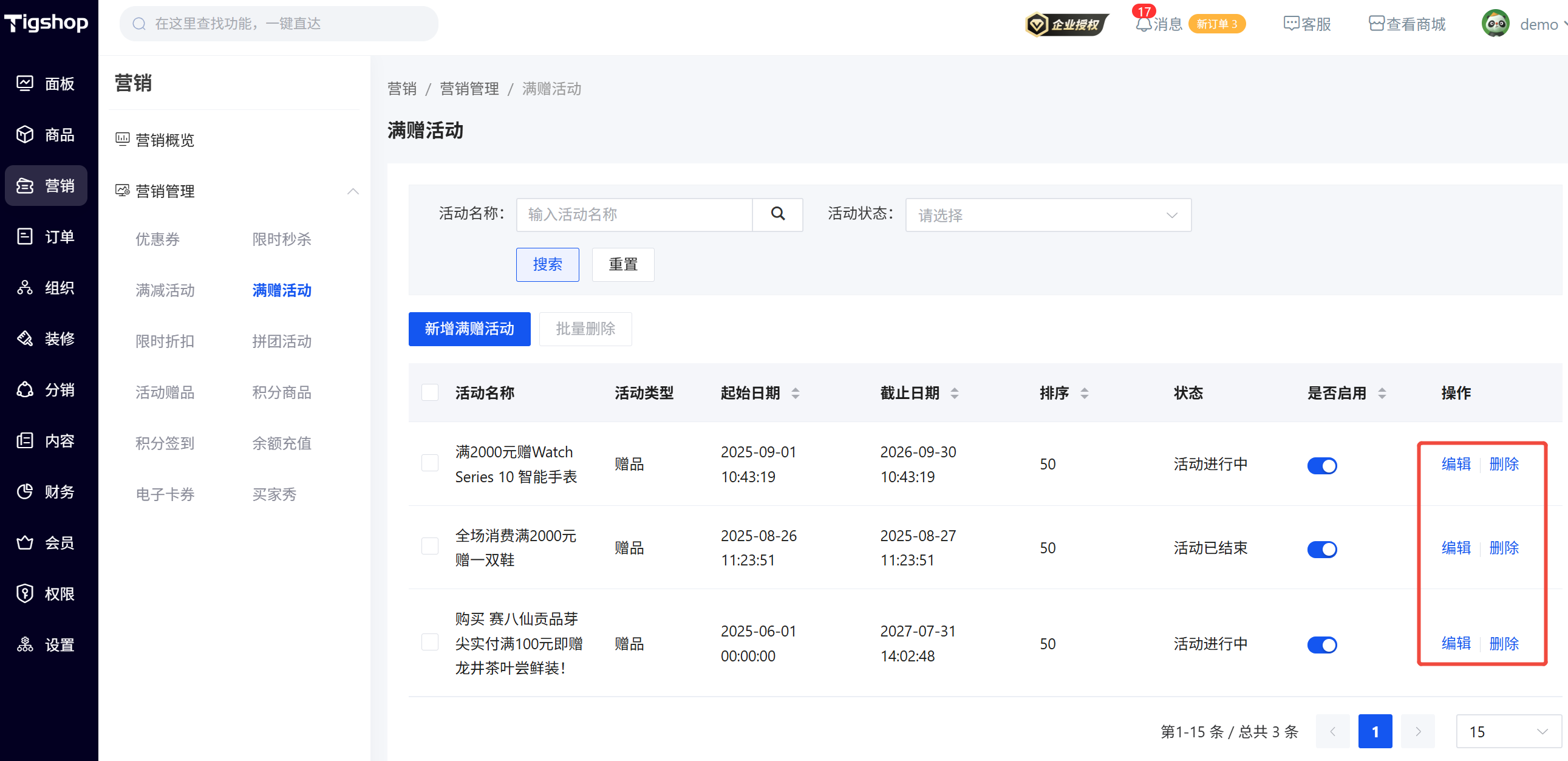Open the page size 15 dropdown
The image size is (1568, 761).
1508,731
